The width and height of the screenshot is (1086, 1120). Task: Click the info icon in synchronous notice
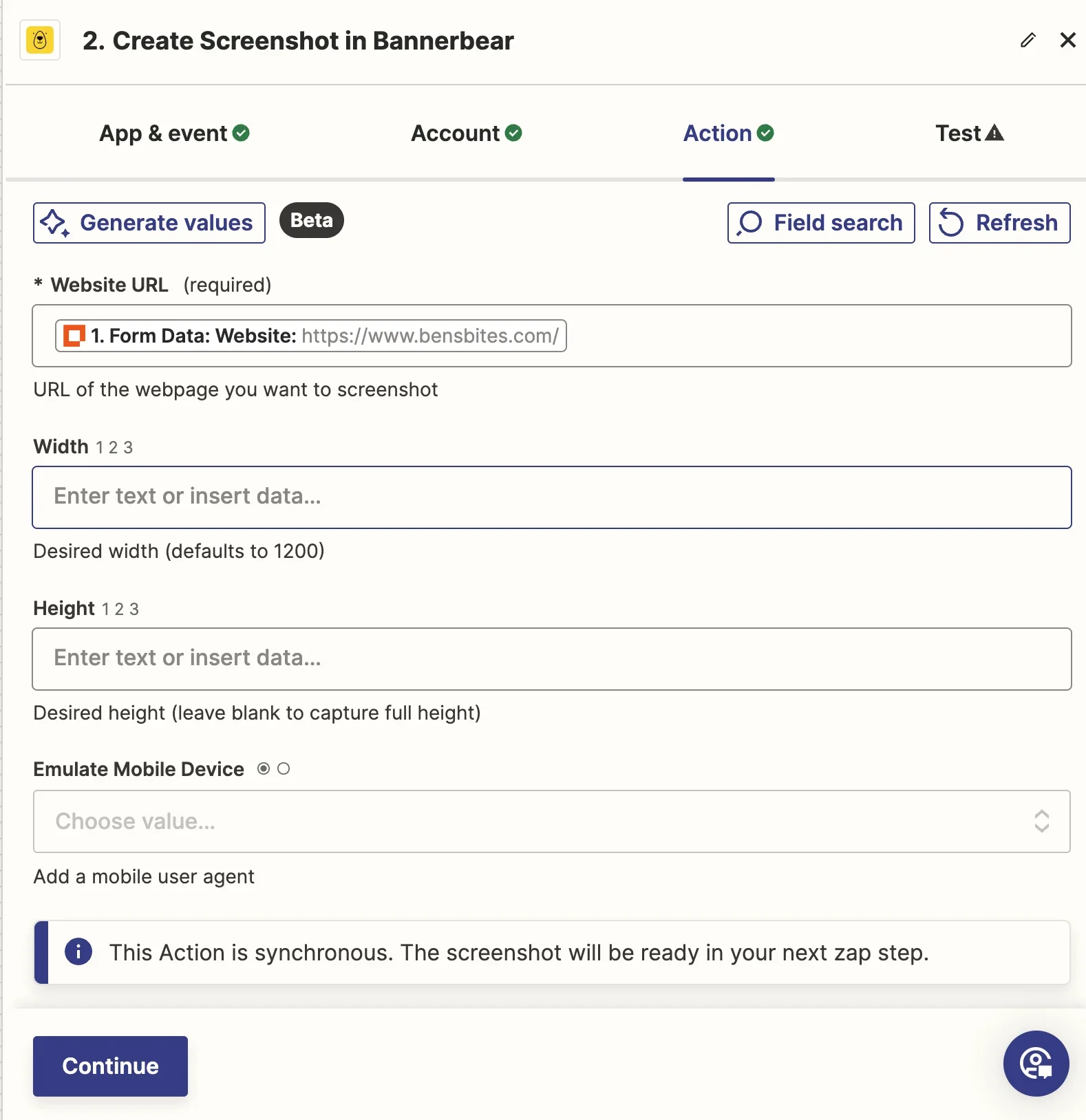click(78, 952)
